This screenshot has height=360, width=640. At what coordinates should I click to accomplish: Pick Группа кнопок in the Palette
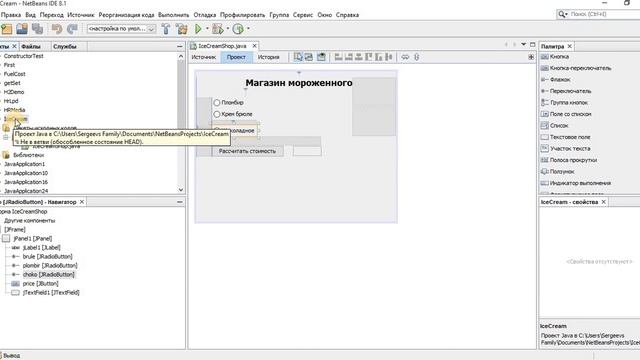[x=564, y=102]
